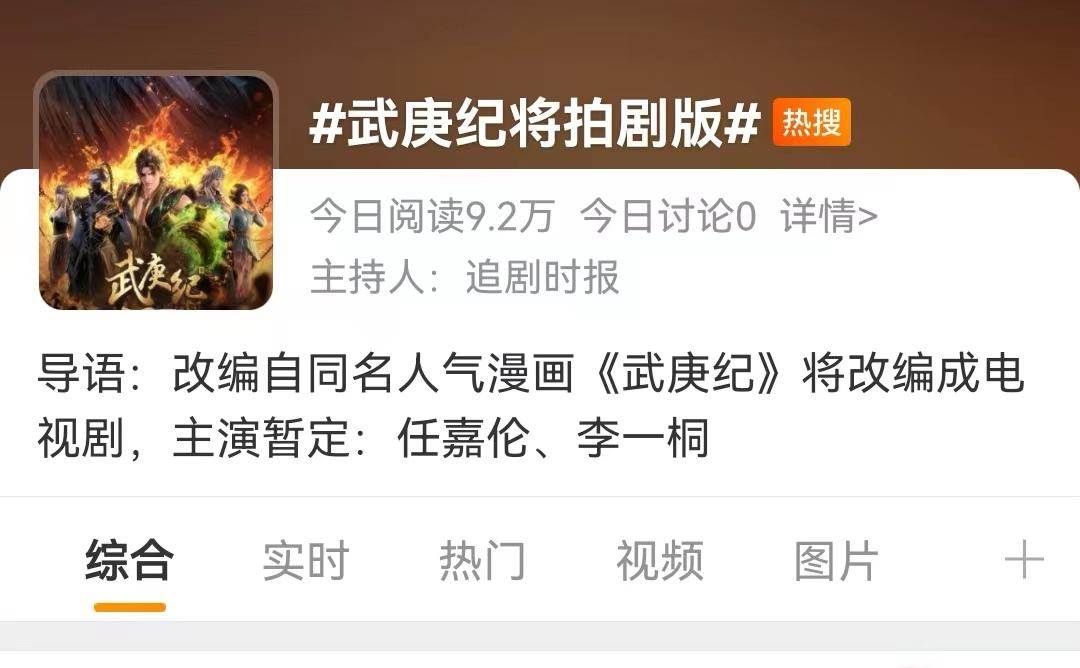The width and height of the screenshot is (1080, 668).
Task: Tap the 导语 intro description text
Action: (x=531, y=406)
